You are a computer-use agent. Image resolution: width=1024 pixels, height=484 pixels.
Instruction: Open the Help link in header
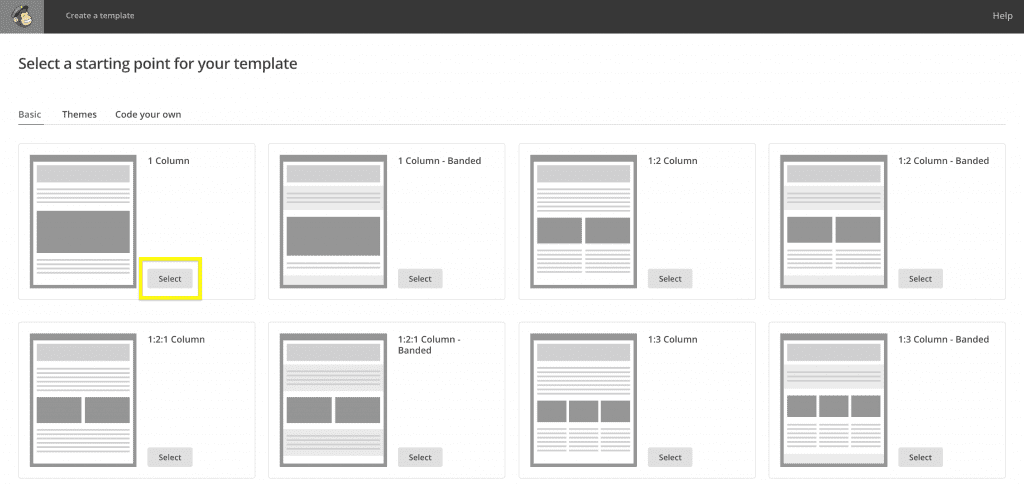coord(1002,16)
